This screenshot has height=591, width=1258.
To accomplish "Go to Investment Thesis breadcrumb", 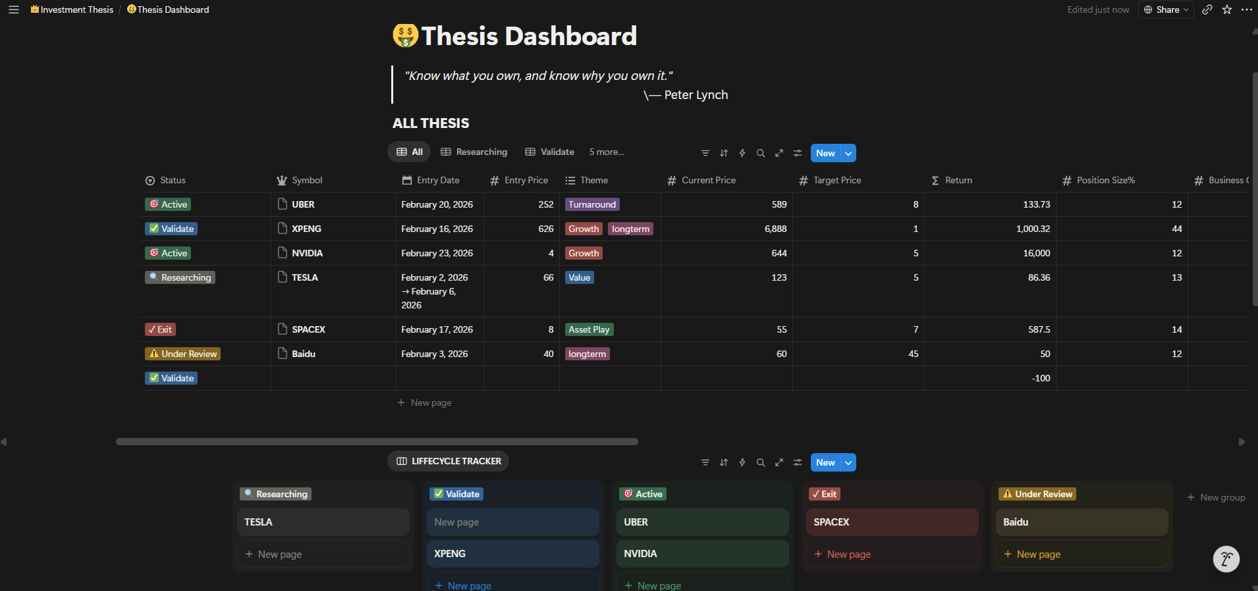I will [71, 10].
